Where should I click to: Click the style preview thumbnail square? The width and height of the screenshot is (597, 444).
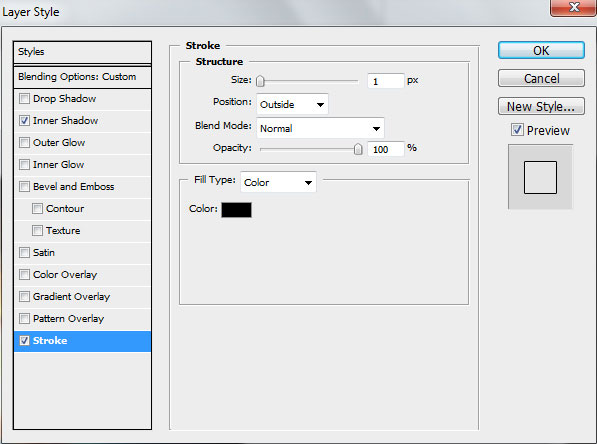[x=540, y=177]
